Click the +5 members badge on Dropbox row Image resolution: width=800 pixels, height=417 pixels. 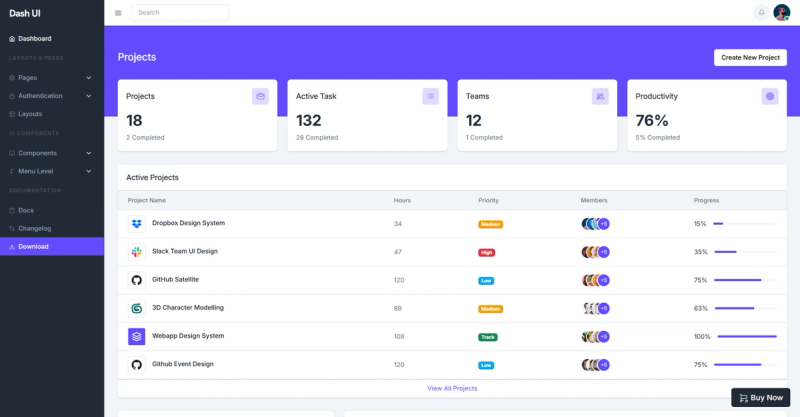604,224
